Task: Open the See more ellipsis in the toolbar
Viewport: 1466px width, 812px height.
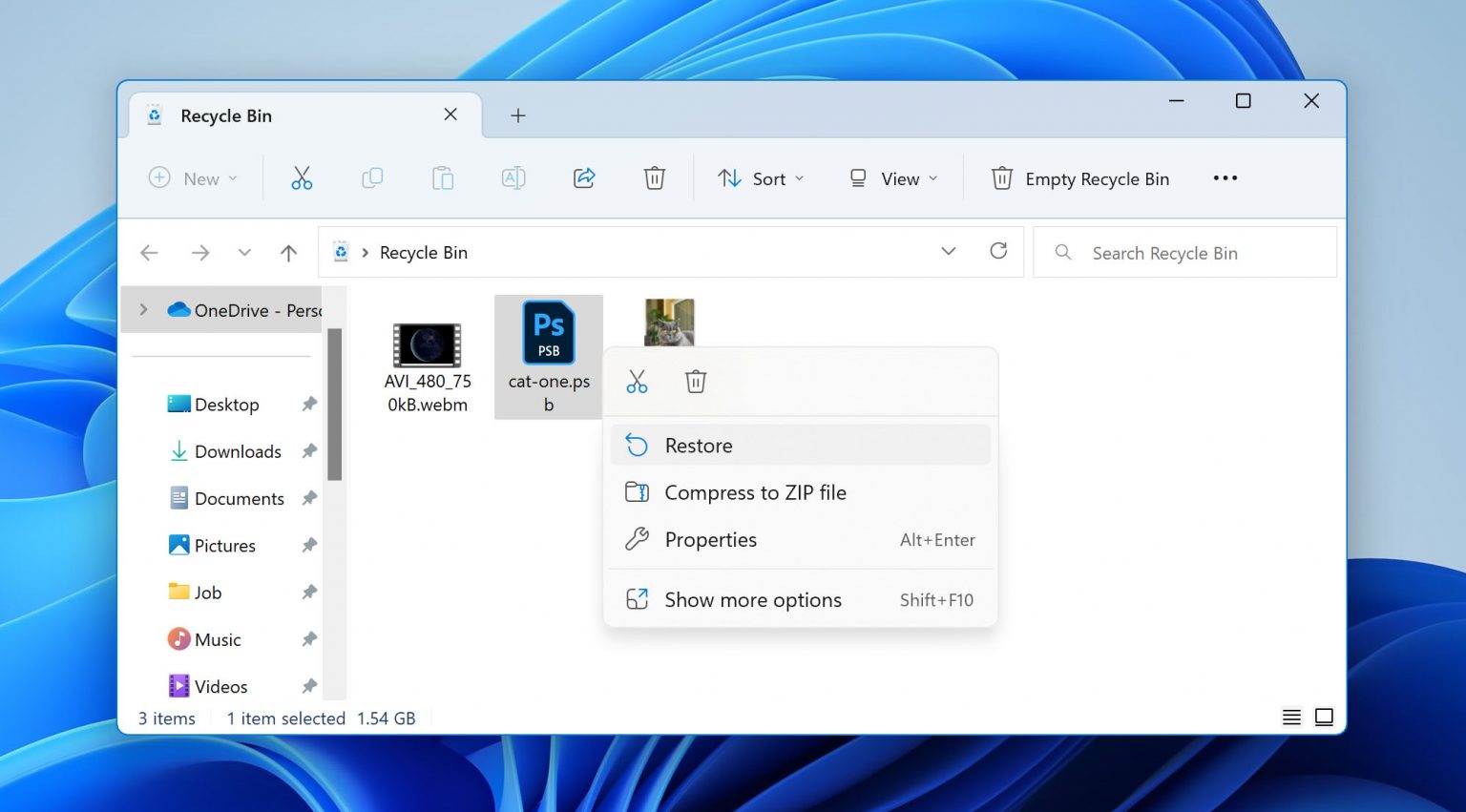Action: tap(1225, 177)
